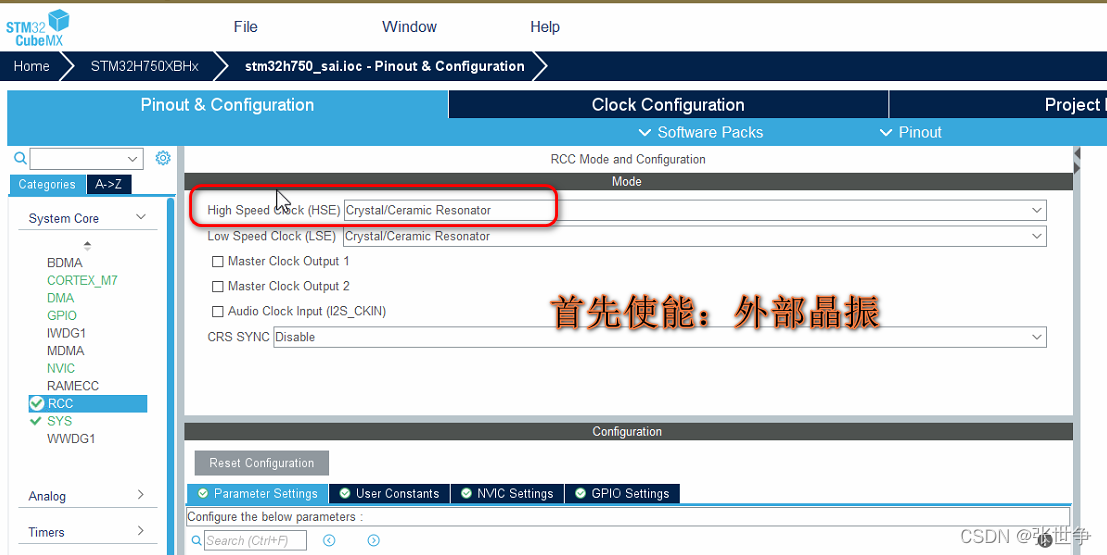Viewport: 1107px width, 555px height.
Task: Click the green check icon next to RCC
Action: pos(37,403)
